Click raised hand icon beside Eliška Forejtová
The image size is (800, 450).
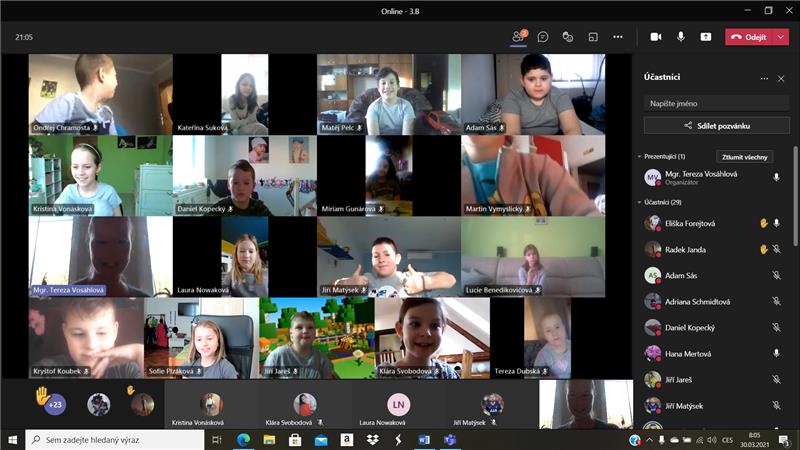point(764,223)
